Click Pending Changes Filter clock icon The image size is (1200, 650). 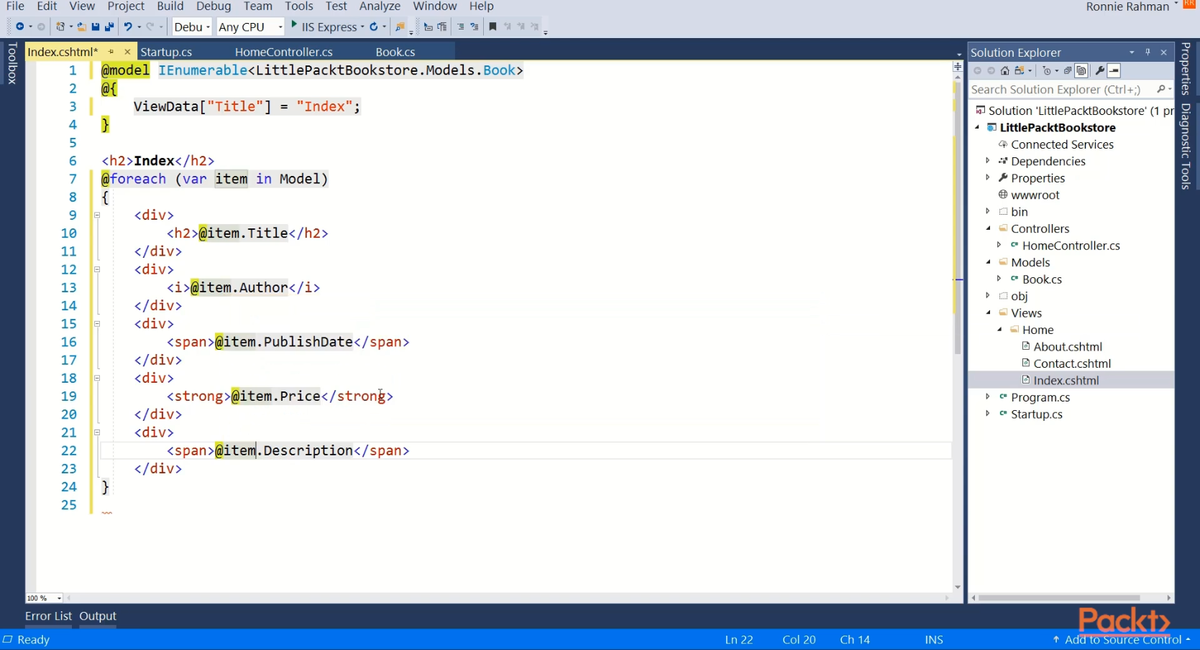[x=1047, y=71]
